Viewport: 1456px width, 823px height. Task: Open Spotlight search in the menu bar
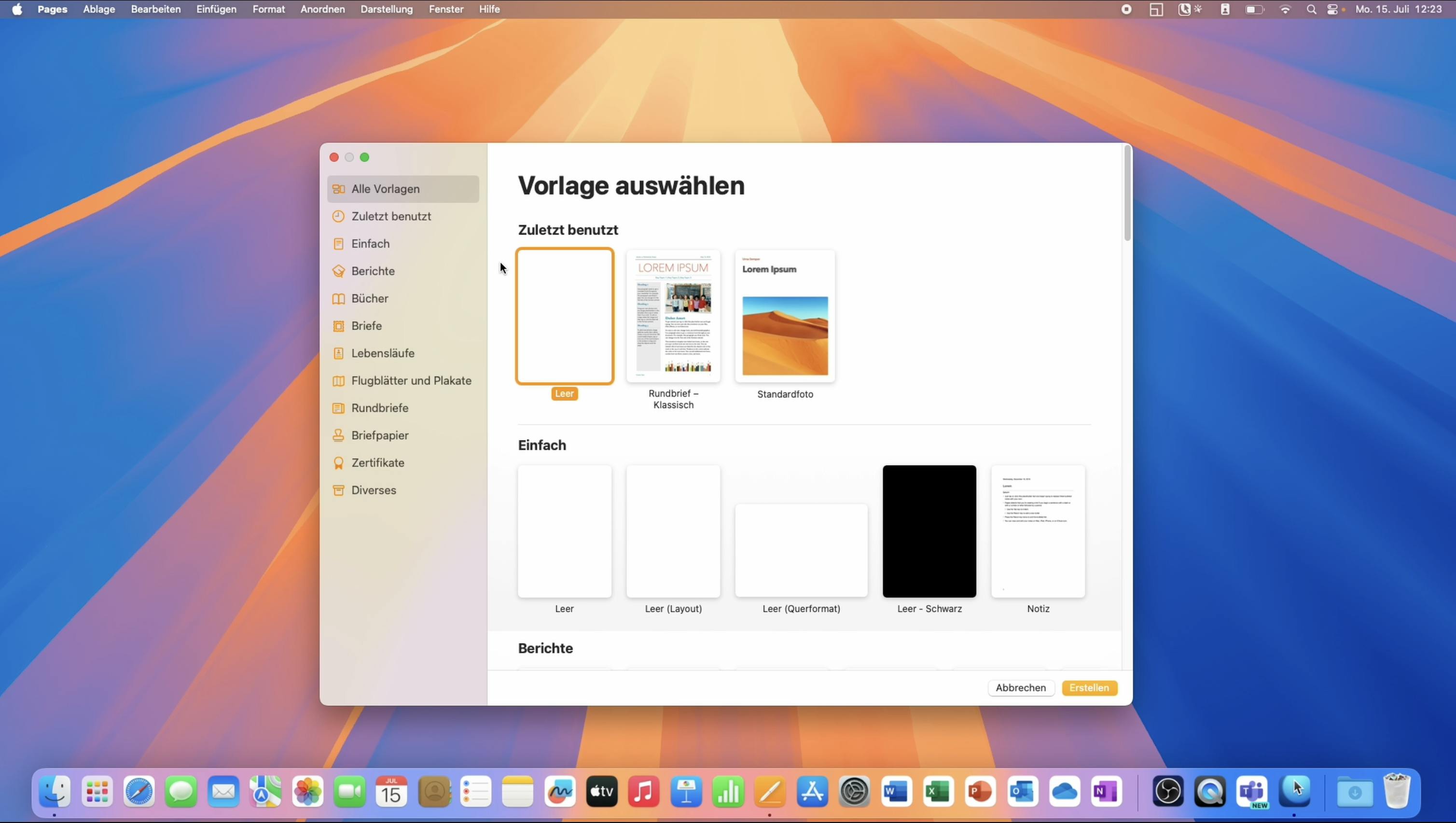(x=1312, y=9)
